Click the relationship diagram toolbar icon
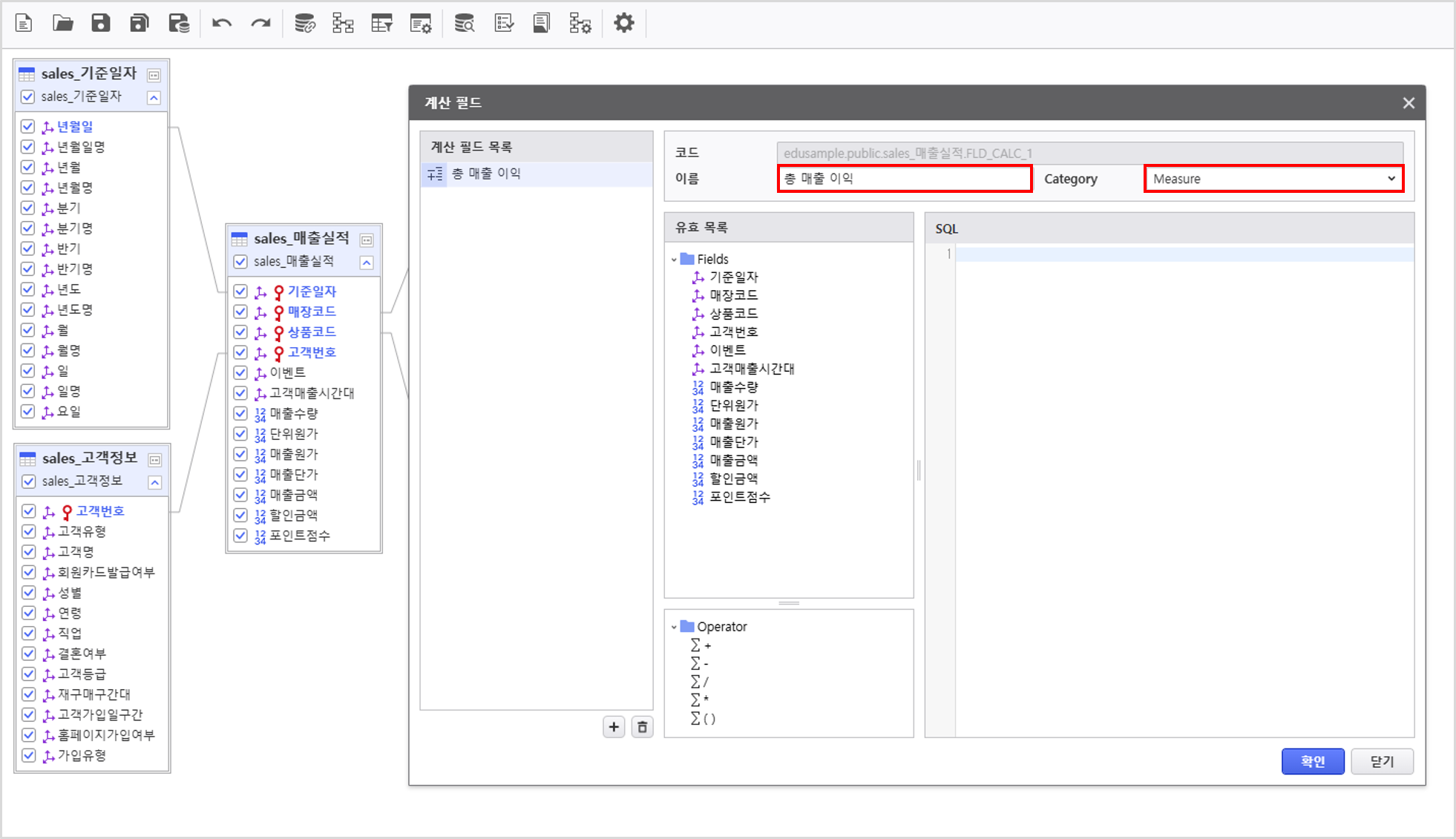 point(343,23)
